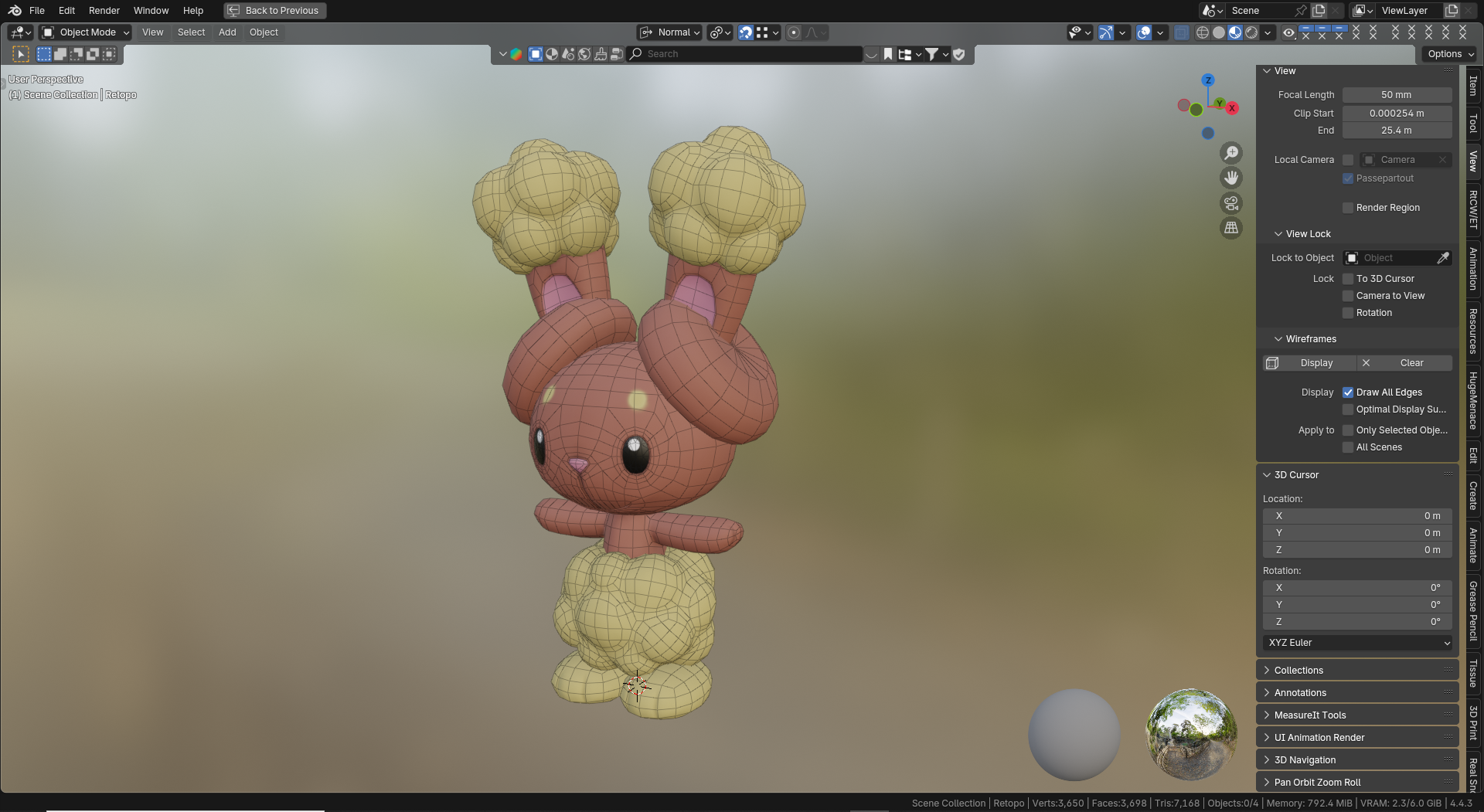Click the zoom magnifier viewport gizmo

point(1230,153)
